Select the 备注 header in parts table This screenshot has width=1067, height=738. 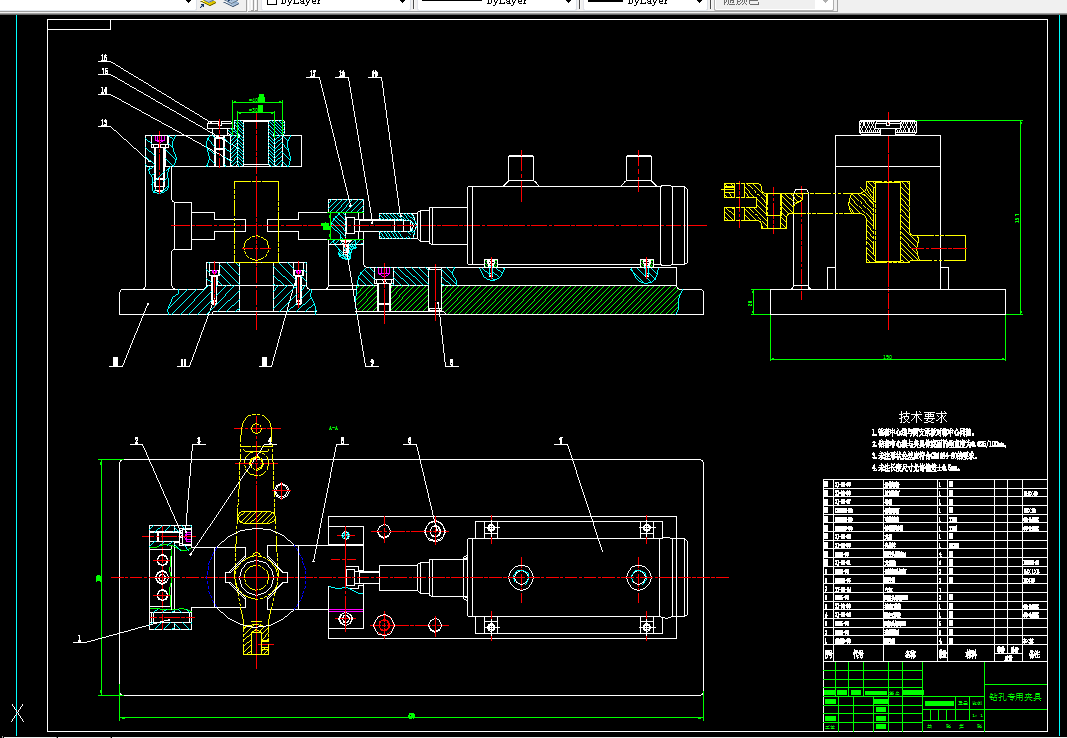click(1034, 654)
